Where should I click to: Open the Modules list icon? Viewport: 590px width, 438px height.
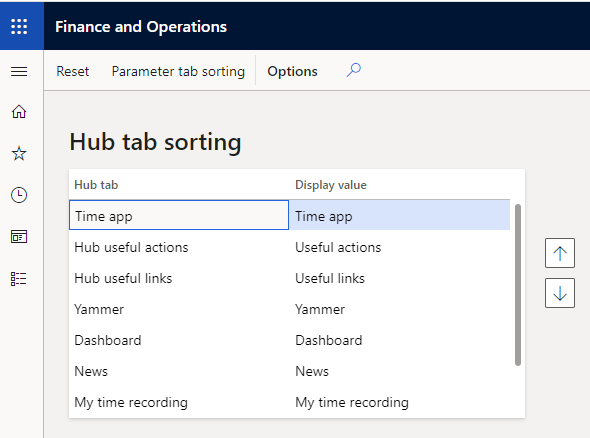coord(19,279)
